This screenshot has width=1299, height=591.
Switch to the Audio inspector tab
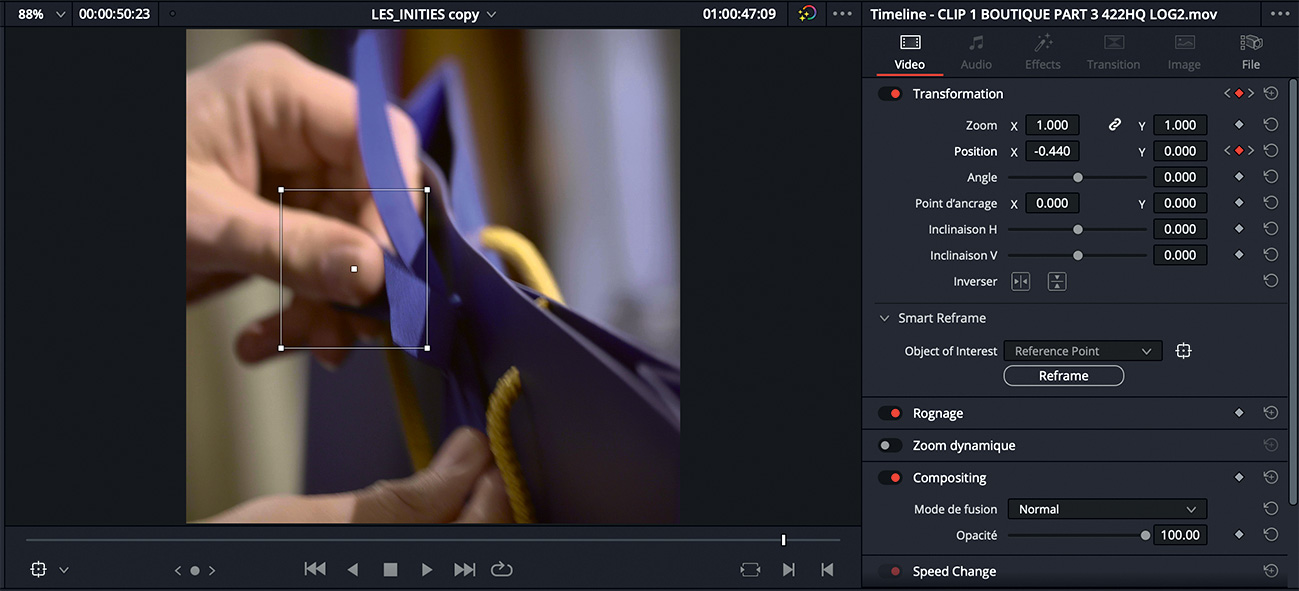click(x=976, y=52)
